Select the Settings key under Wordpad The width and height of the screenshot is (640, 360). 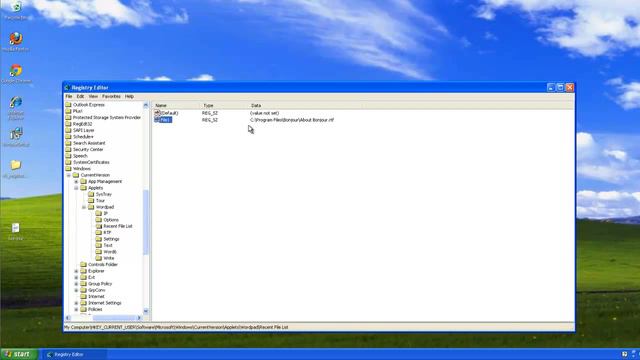111,239
